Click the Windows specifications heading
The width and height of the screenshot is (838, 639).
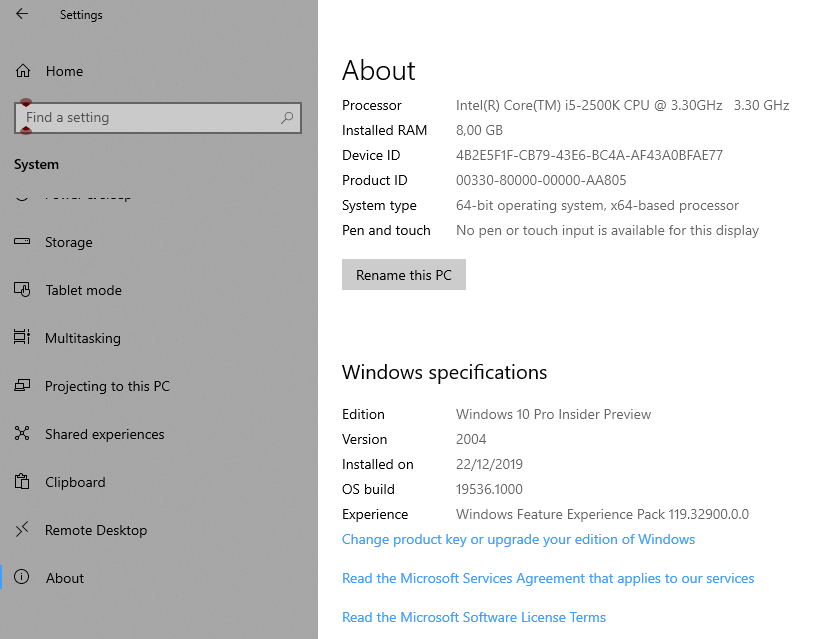coord(444,372)
